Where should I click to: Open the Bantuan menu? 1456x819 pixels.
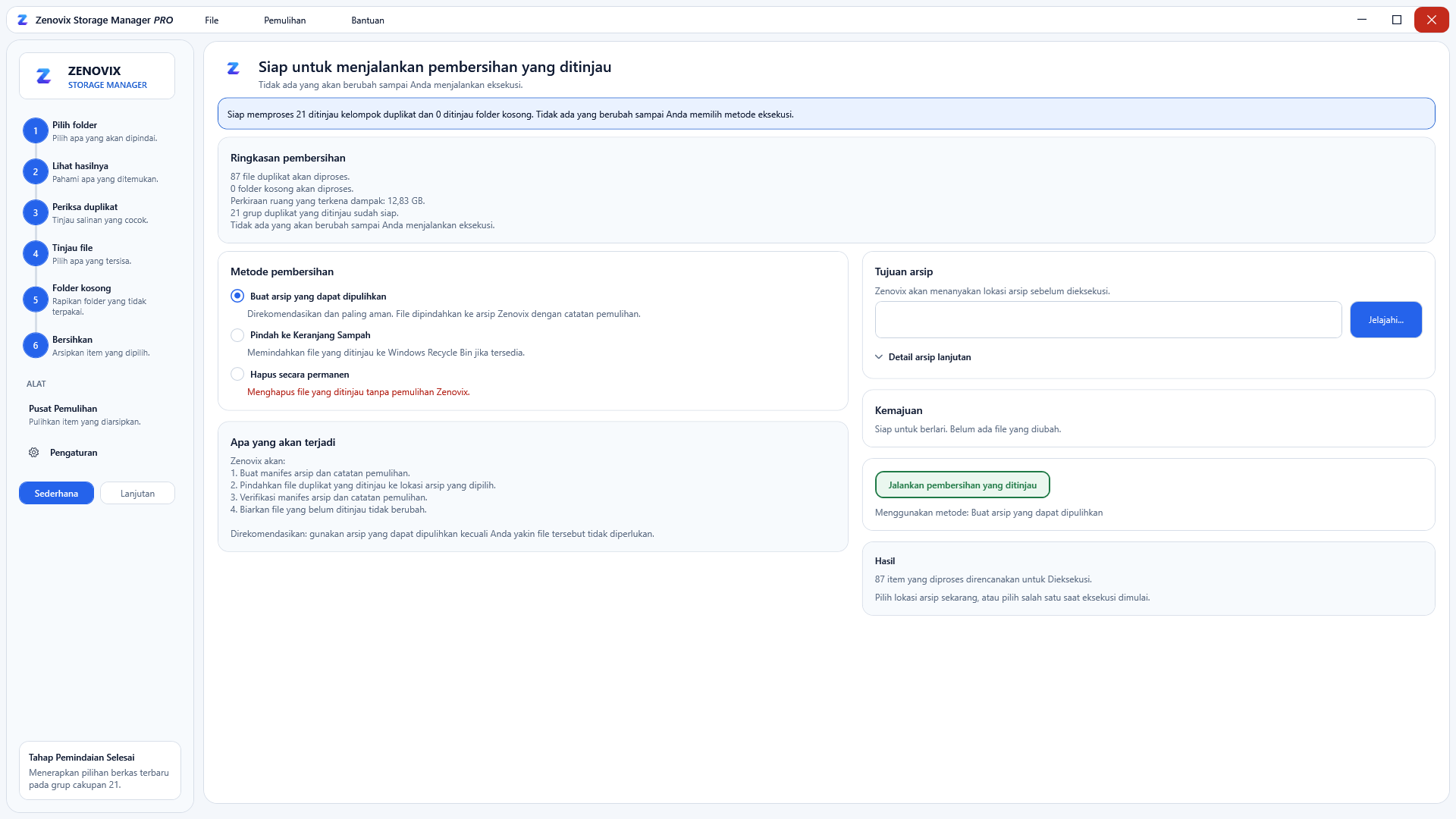(x=368, y=20)
